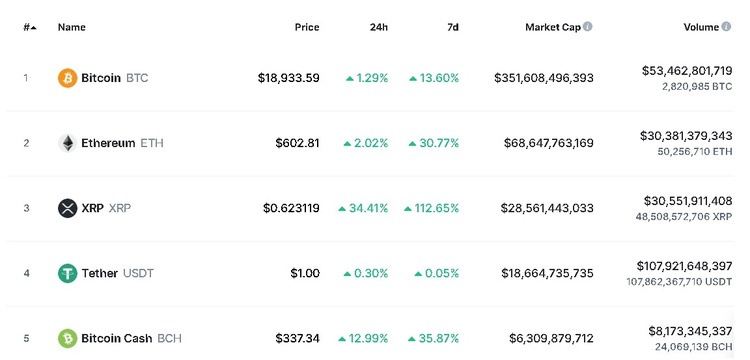Click the Volume info icon

pyautogui.click(x=726, y=26)
